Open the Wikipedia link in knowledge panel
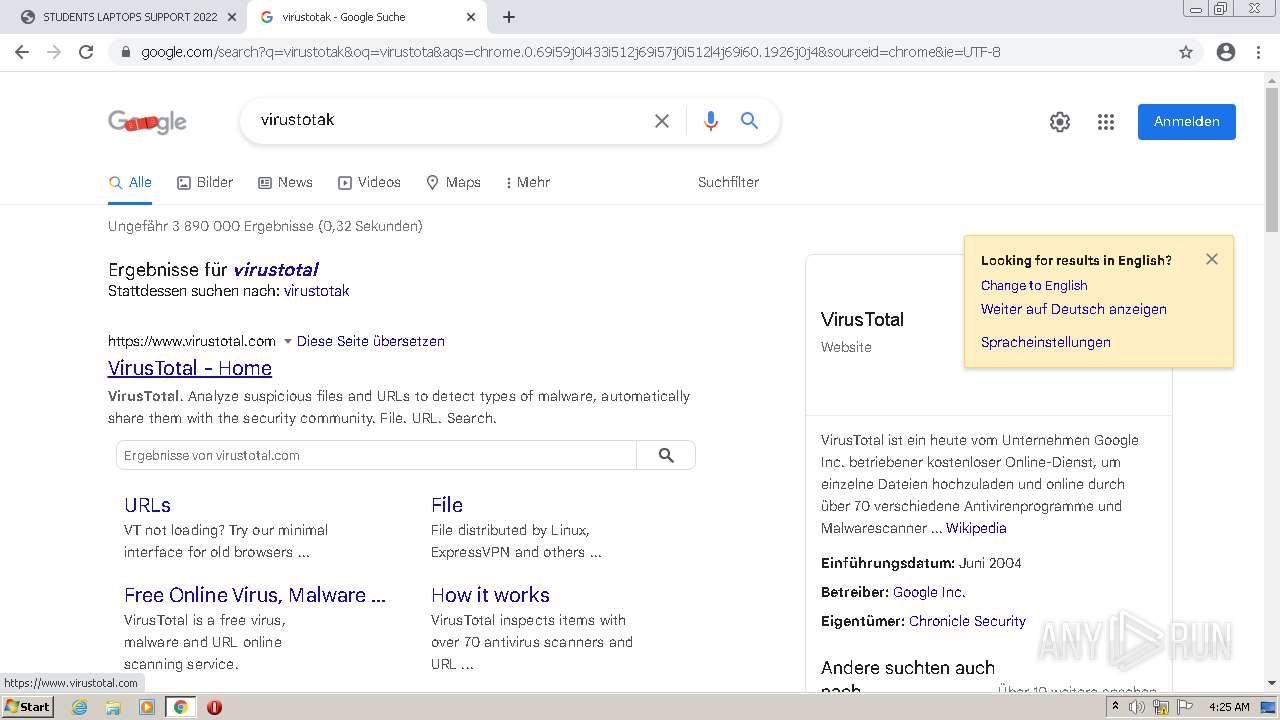Image resolution: width=1280 pixels, height=720 pixels. click(976, 528)
